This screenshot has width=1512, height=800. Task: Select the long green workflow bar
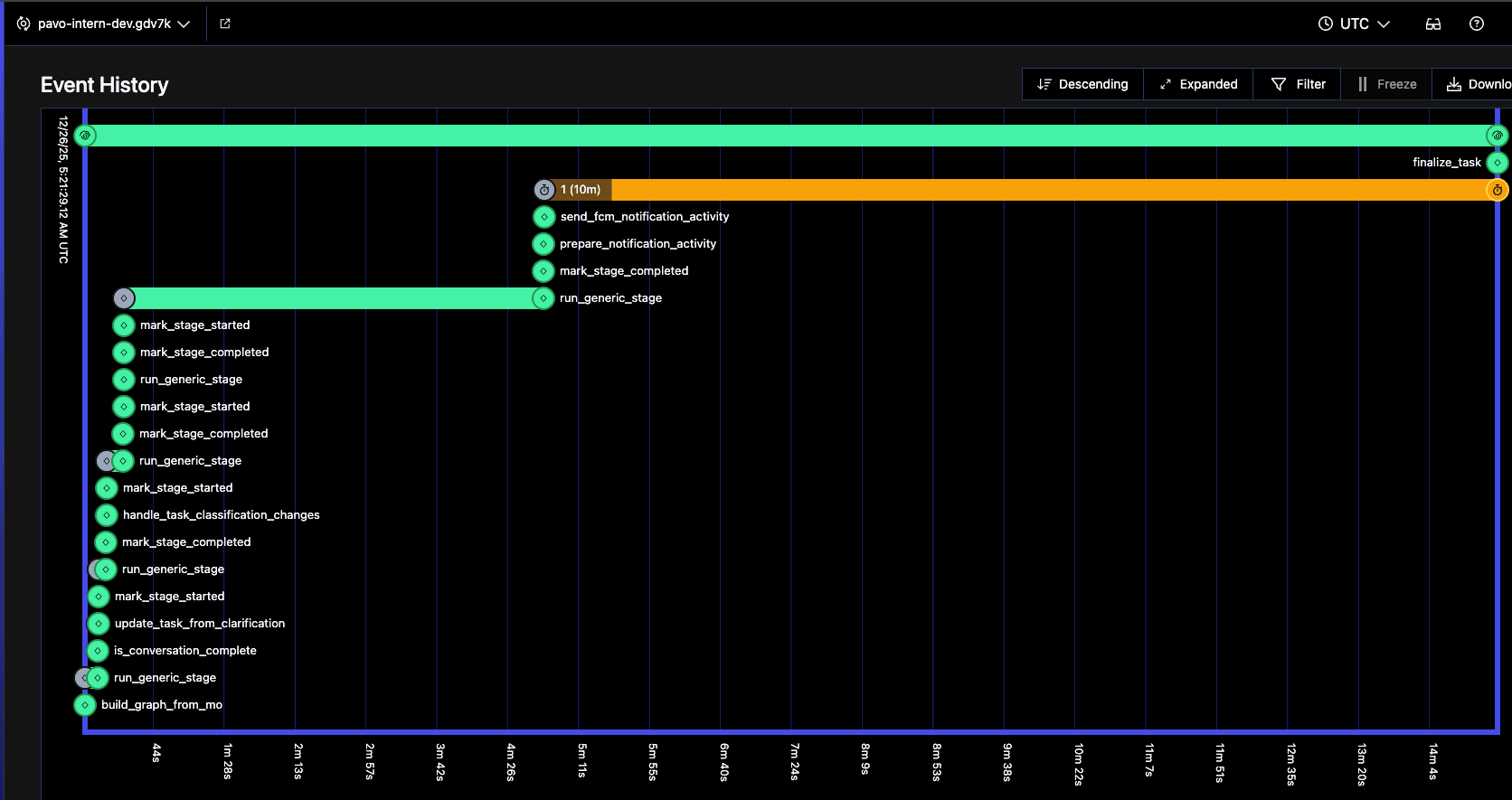(x=791, y=136)
